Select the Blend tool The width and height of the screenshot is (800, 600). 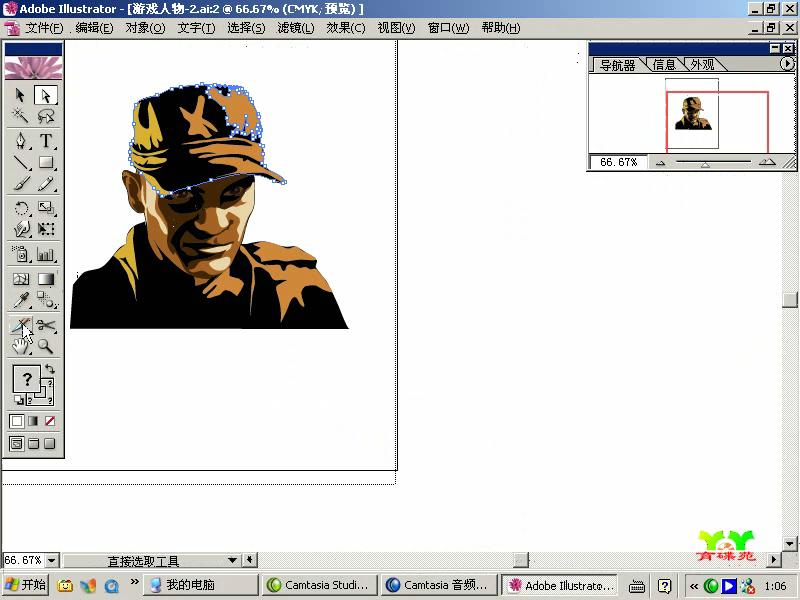coord(46,300)
